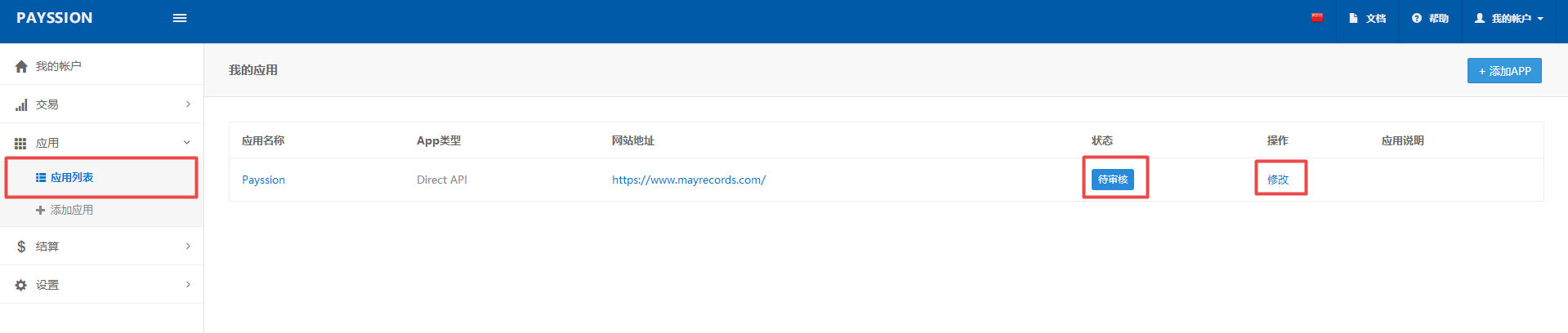Open 帮助 in the top navigation
The width and height of the screenshot is (1568, 333).
pyautogui.click(x=1431, y=18)
